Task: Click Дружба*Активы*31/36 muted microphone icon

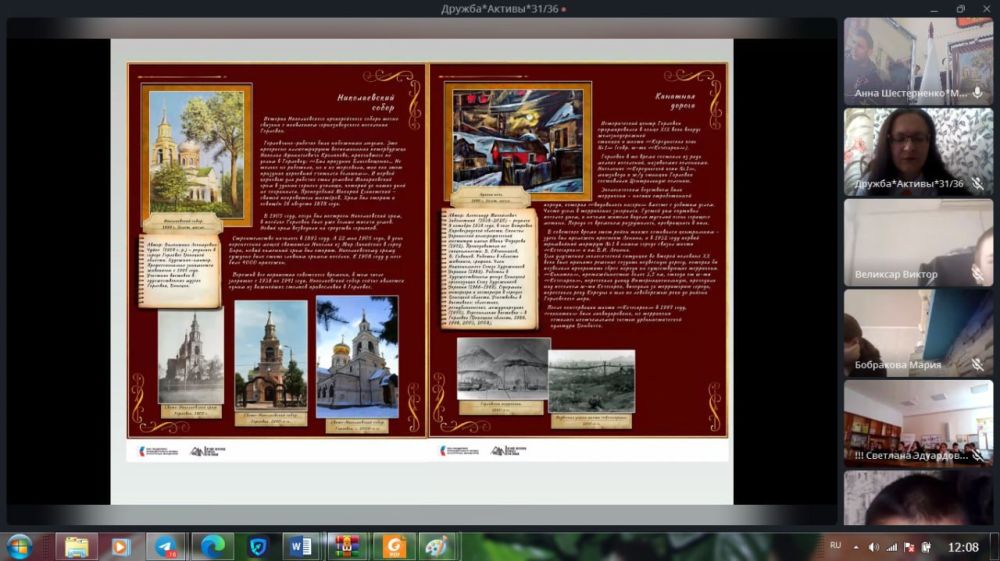Action: [x=978, y=184]
